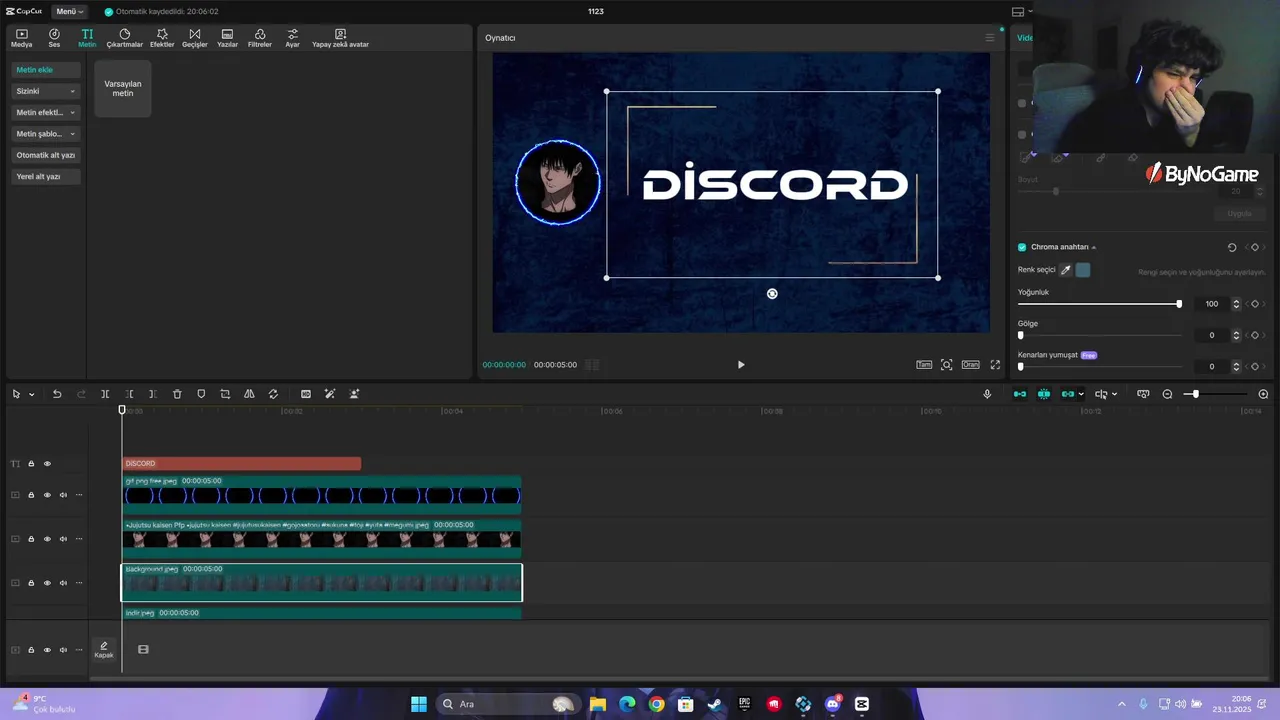The height and width of the screenshot is (720, 1280).
Task: Delete the selected clip
Action: pyautogui.click(x=177, y=394)
